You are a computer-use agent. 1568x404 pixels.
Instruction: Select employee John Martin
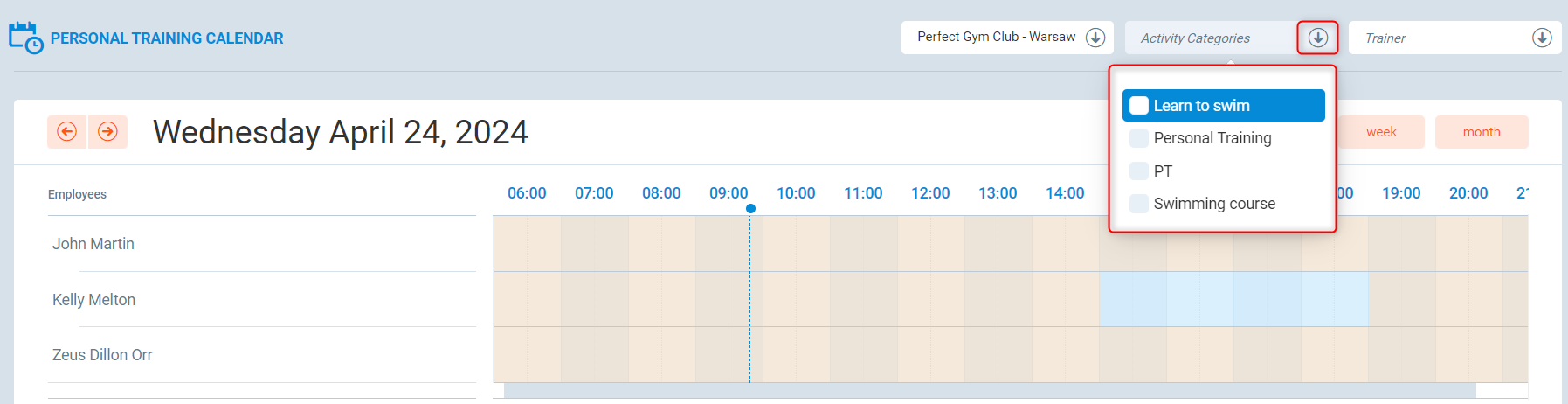coord(93,244)
